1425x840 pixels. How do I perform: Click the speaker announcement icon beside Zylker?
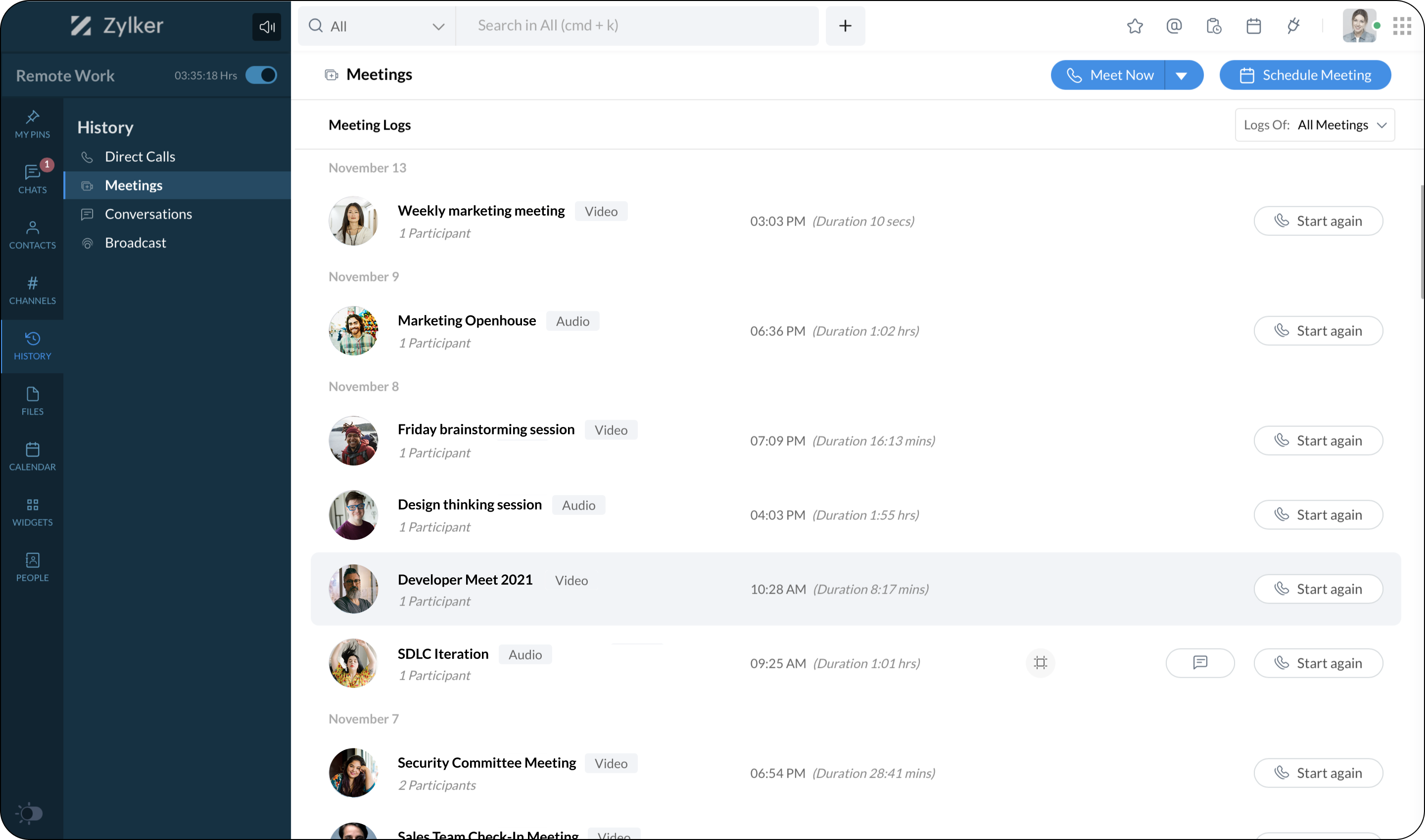pos(267,27)
